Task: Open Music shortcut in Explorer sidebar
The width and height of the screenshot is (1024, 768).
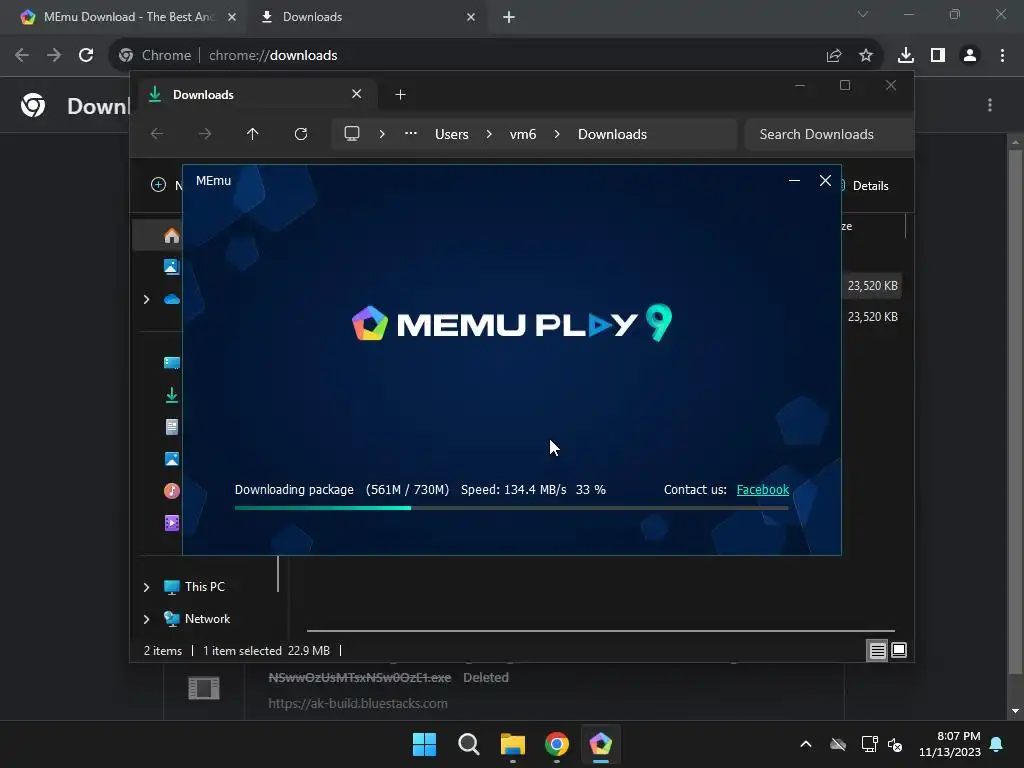Action: [x=172, y=490]
